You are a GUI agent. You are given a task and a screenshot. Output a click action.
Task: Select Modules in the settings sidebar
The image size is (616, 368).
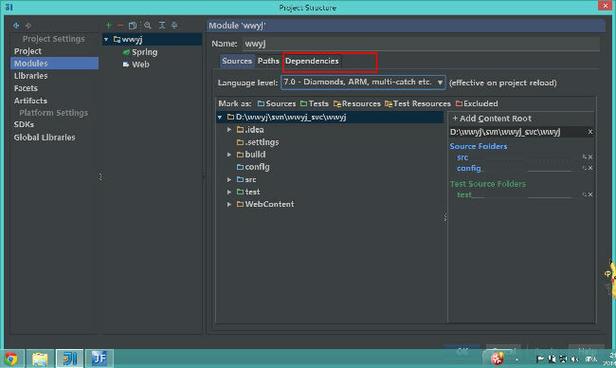point(55,63)
